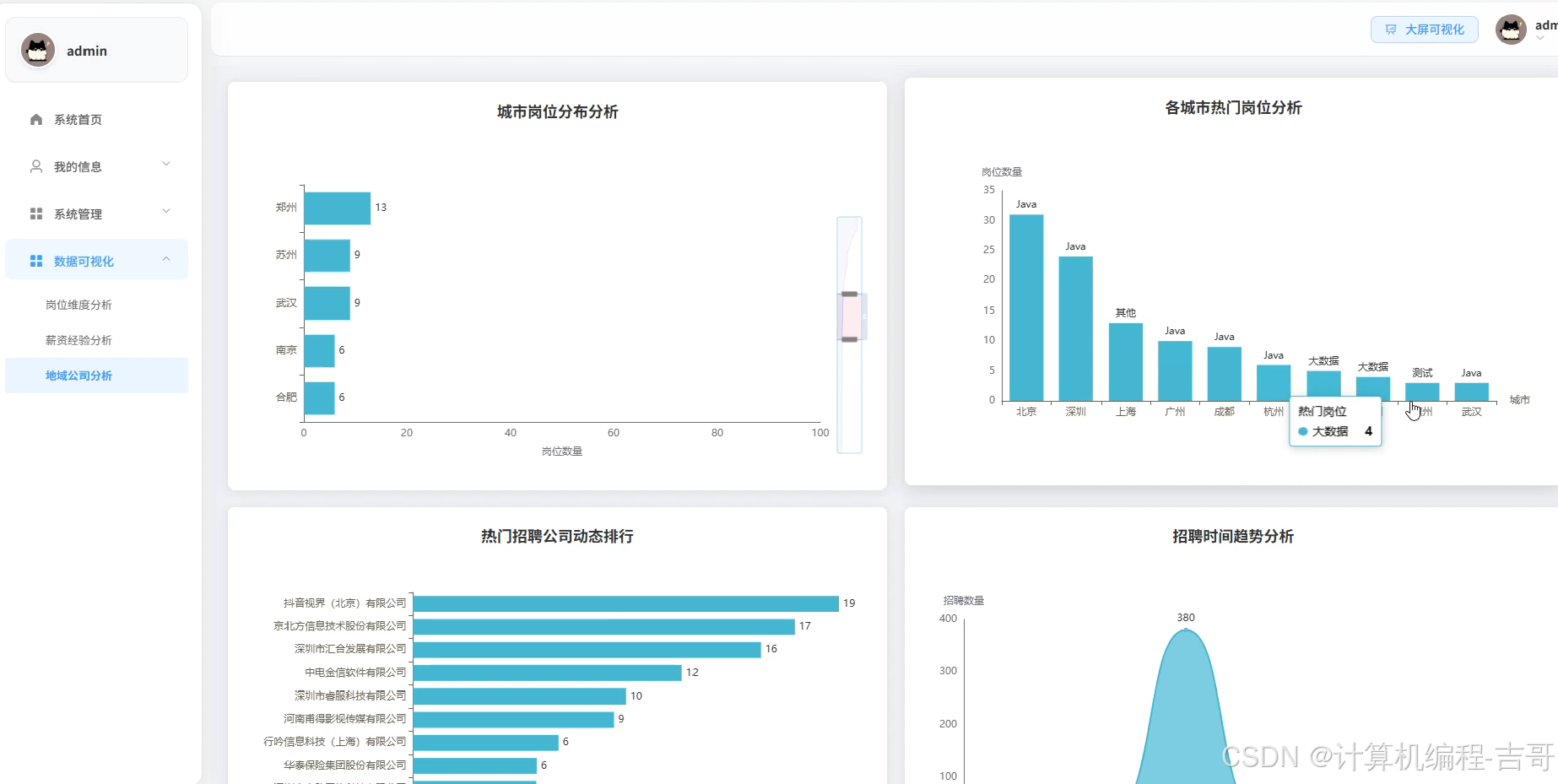Click the 成都 Java bar
The width and height of the screenshot is (1558, 784).
pyautogui.click(x=1224, y=374)
